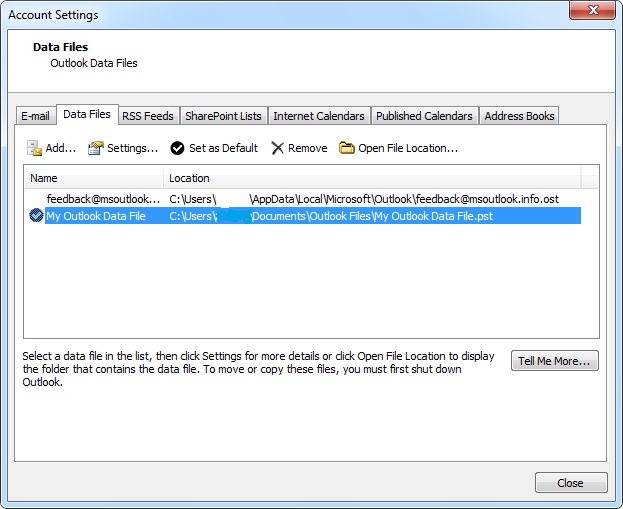This screenshot has height=509, width=623.
Task: Switch to Published Calendars tab
Action: [x=424, y=116]
